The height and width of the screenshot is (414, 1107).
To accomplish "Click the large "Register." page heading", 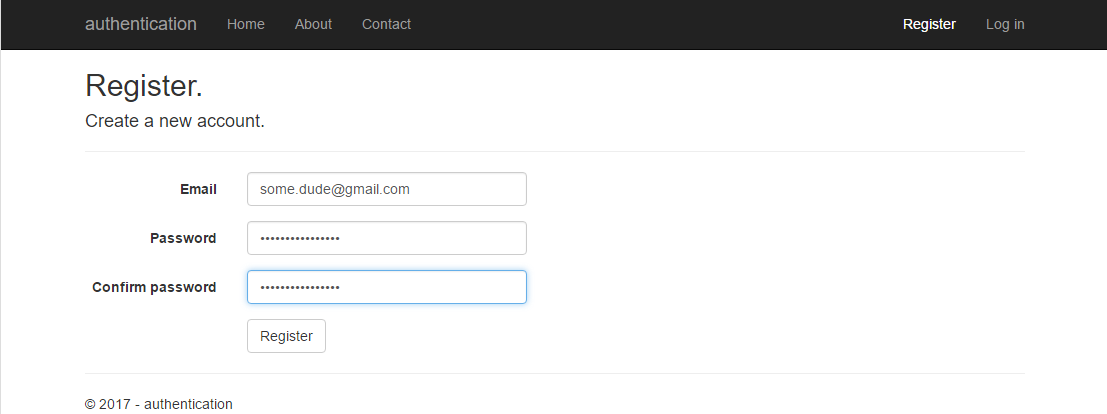I will [144, 86].
